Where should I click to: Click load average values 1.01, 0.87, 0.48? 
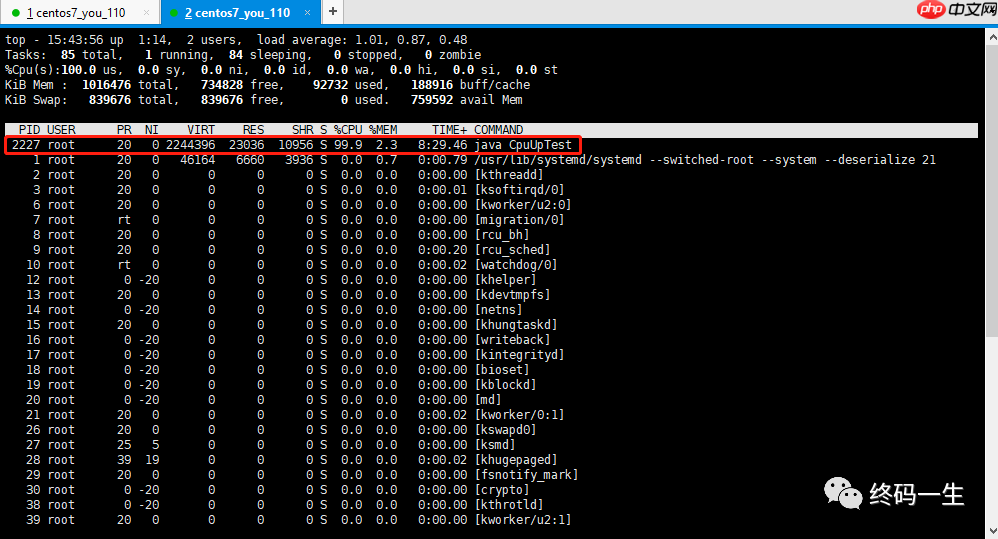[x=411, y=40]
